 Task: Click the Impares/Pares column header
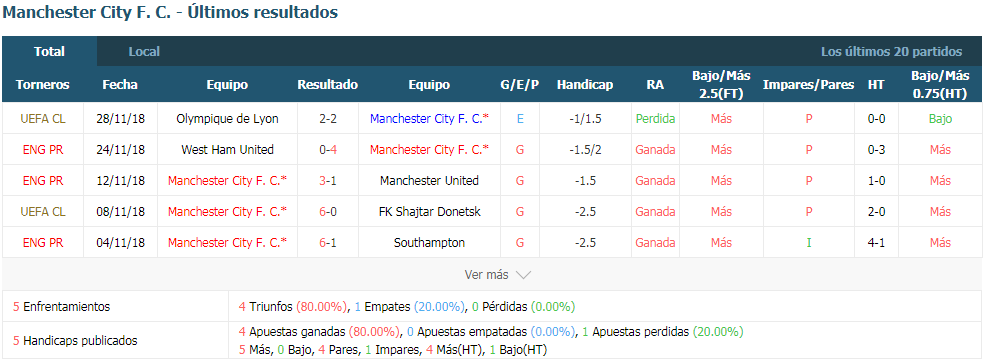[x=809, y=85]
